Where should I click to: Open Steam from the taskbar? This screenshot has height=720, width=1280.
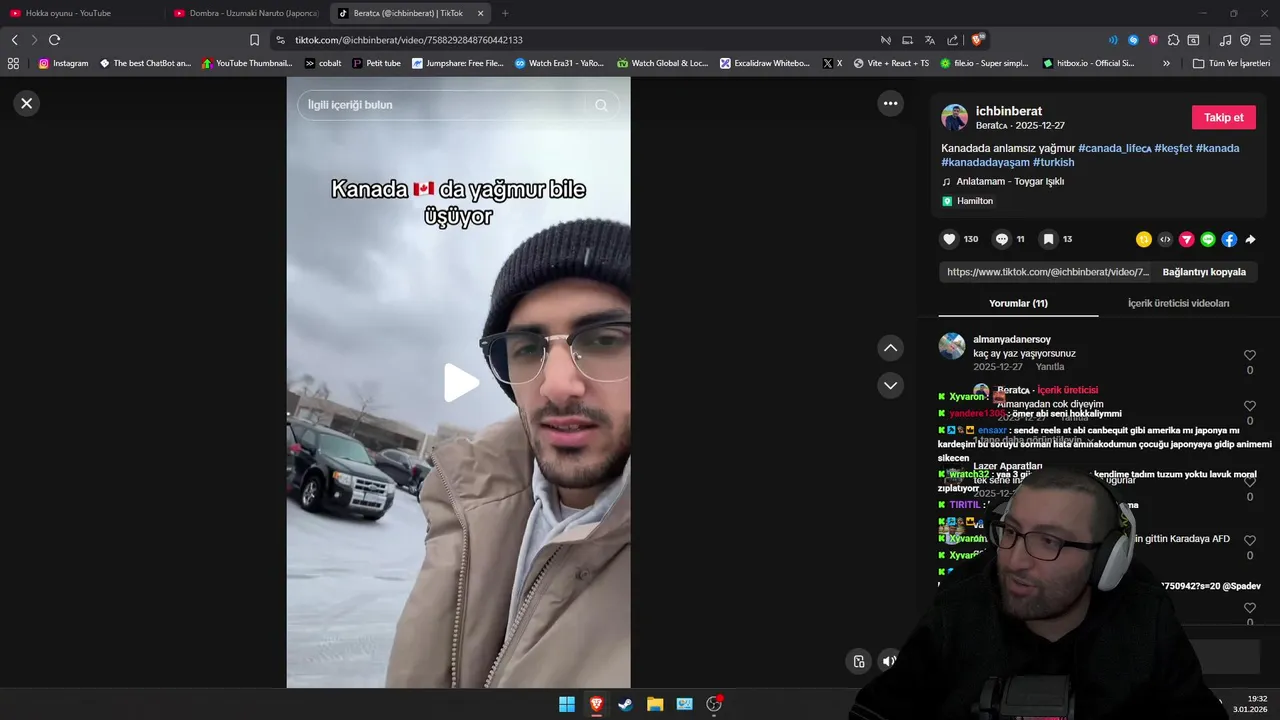[625, 704]
